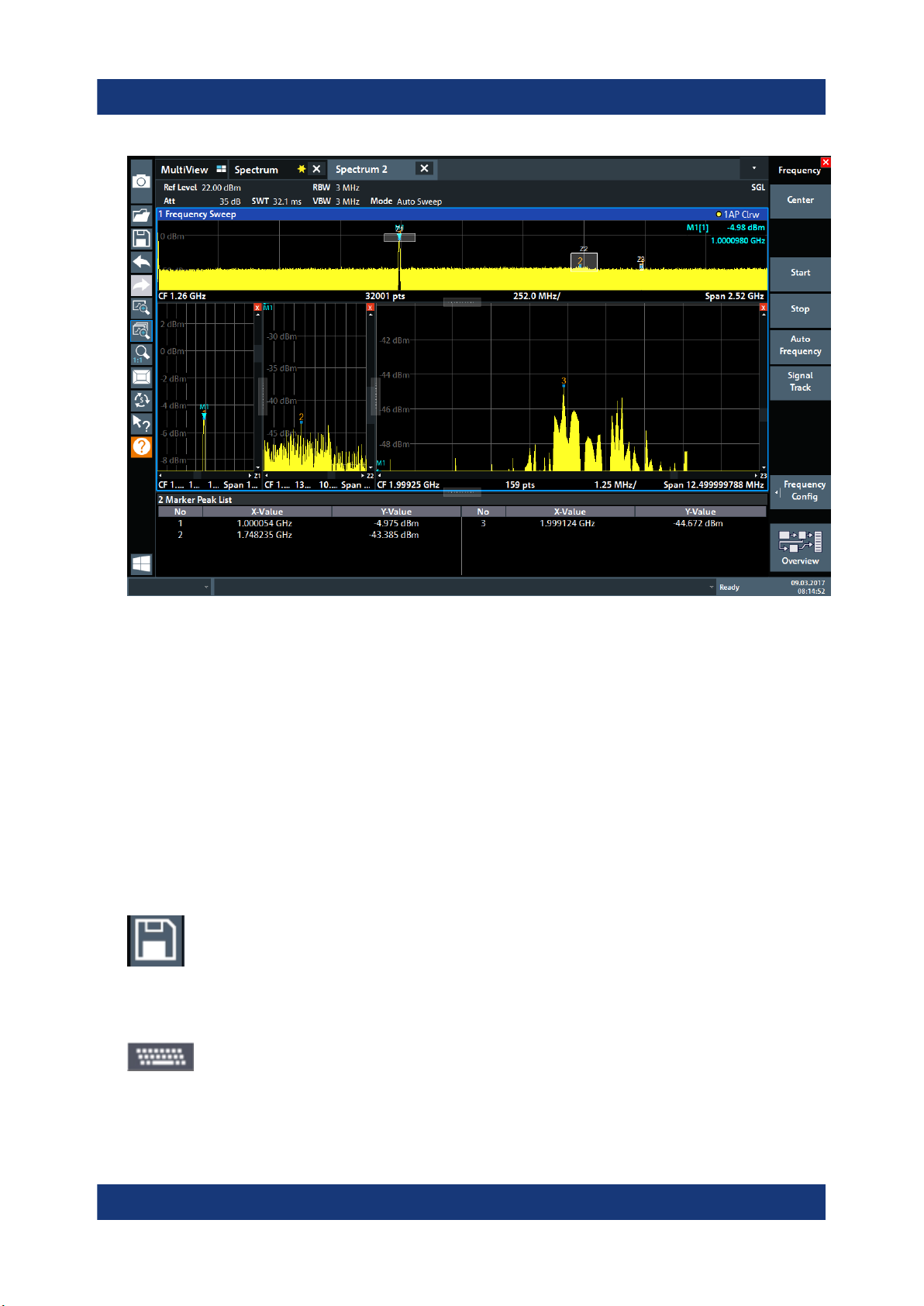Open the Windows start icon
Viewport: 924px width, 1306px height.
coord(141,563)
